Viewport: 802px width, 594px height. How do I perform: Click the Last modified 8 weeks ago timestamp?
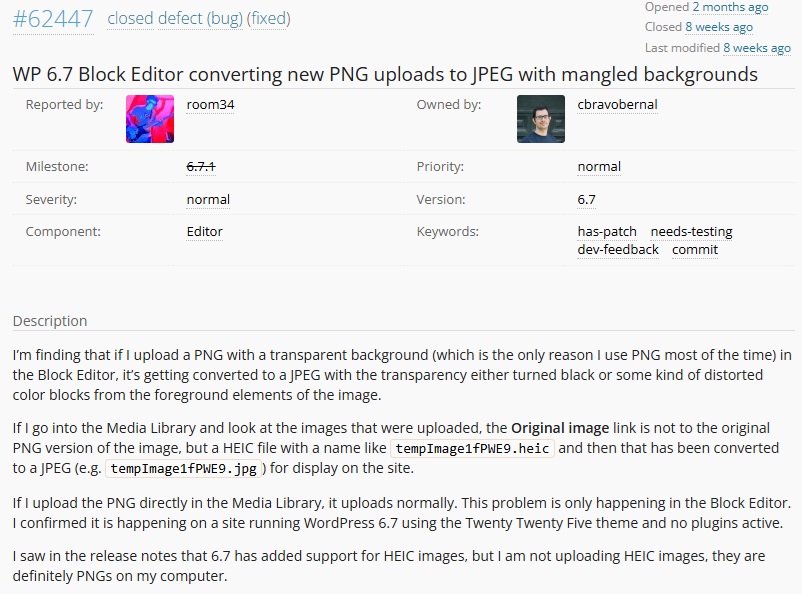pos(757,47)
